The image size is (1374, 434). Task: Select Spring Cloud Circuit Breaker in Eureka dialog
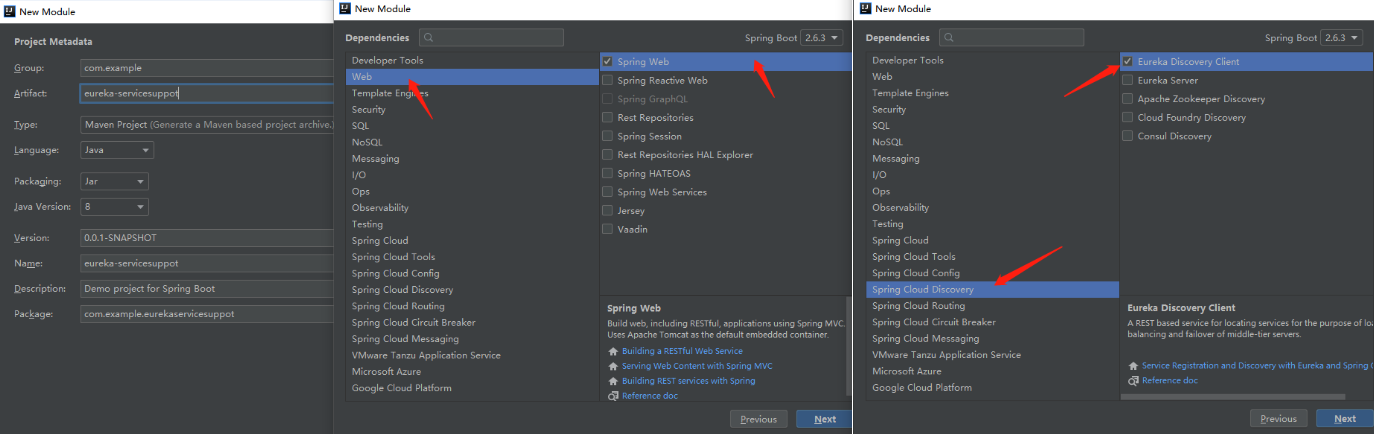point(992,322)
